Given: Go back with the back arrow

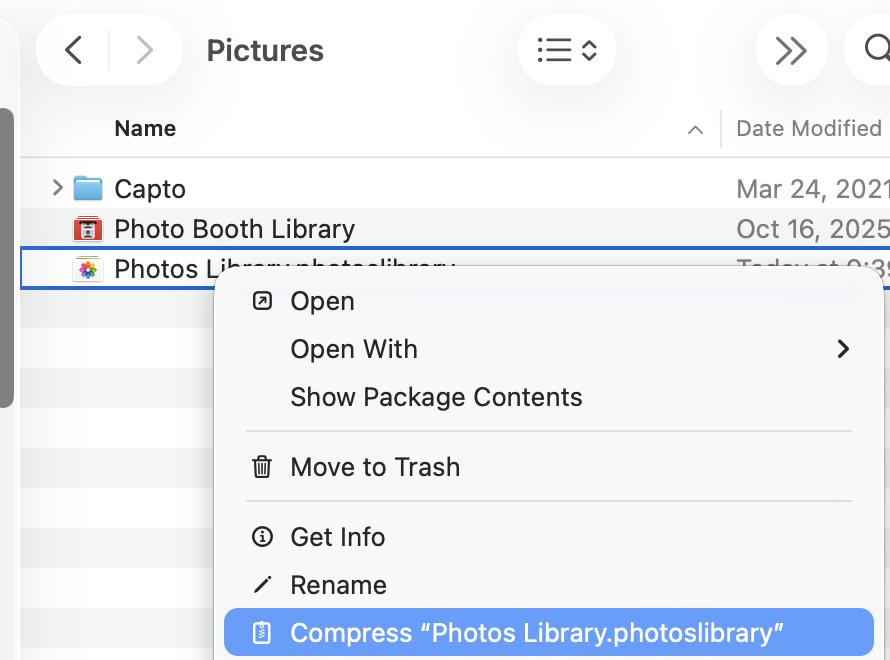Looking at the screenshot, I should click(x=73, y=50).
